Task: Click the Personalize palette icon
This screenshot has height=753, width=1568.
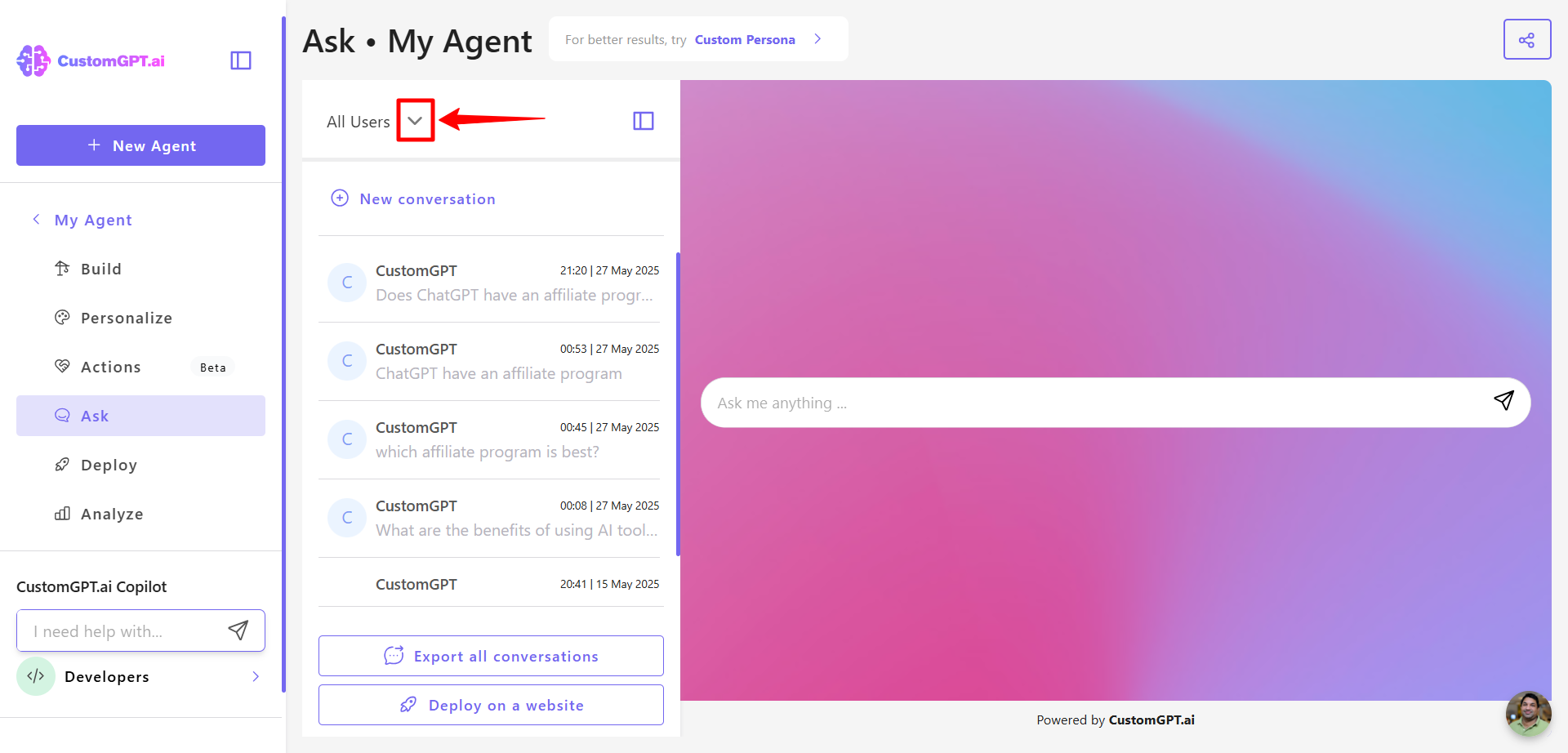Action: (62, 317)
